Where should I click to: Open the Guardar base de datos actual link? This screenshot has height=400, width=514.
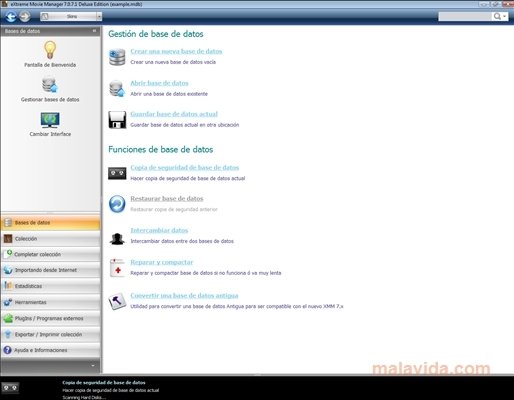174,114
